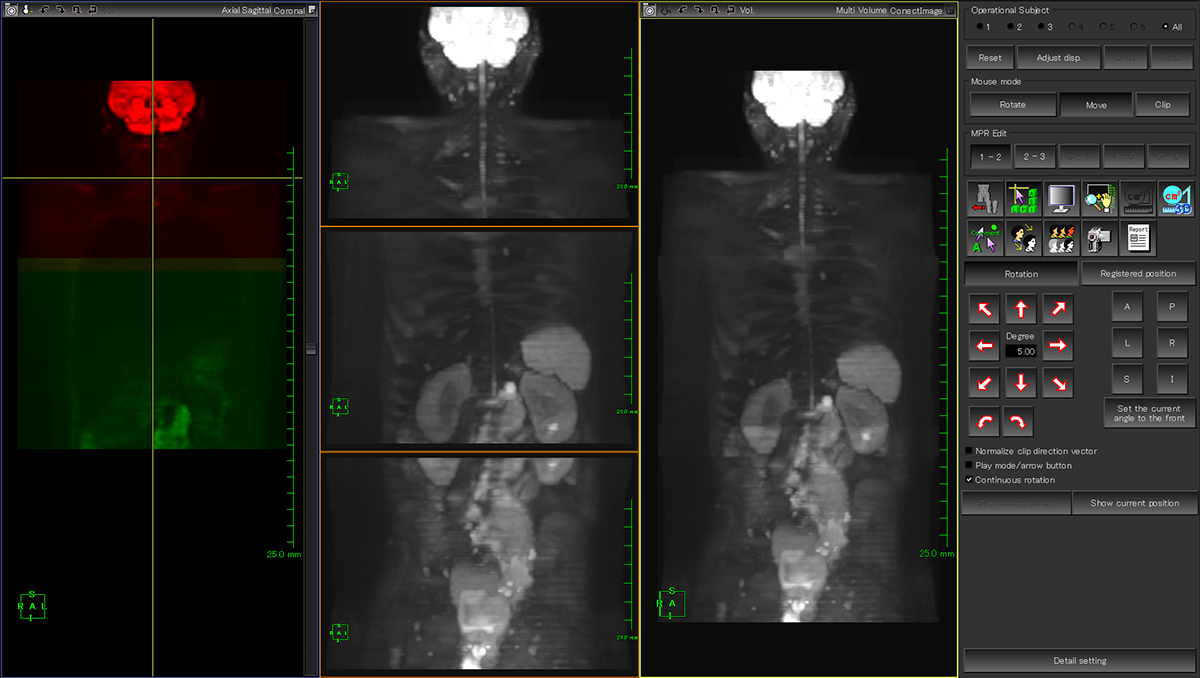Viewport: 1200px width, 678px height.
Task: Click the Adjust disp. button
Action: click(x=1058, y=58)
